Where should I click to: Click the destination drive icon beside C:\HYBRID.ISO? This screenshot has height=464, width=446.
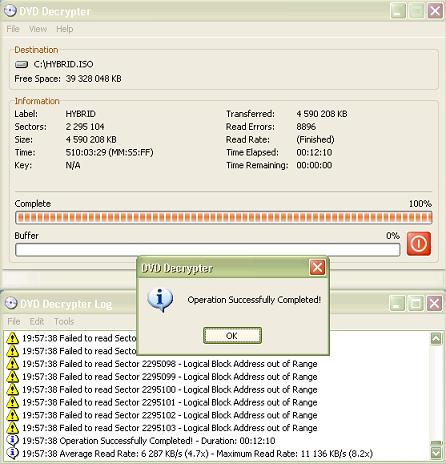(21, 64)
